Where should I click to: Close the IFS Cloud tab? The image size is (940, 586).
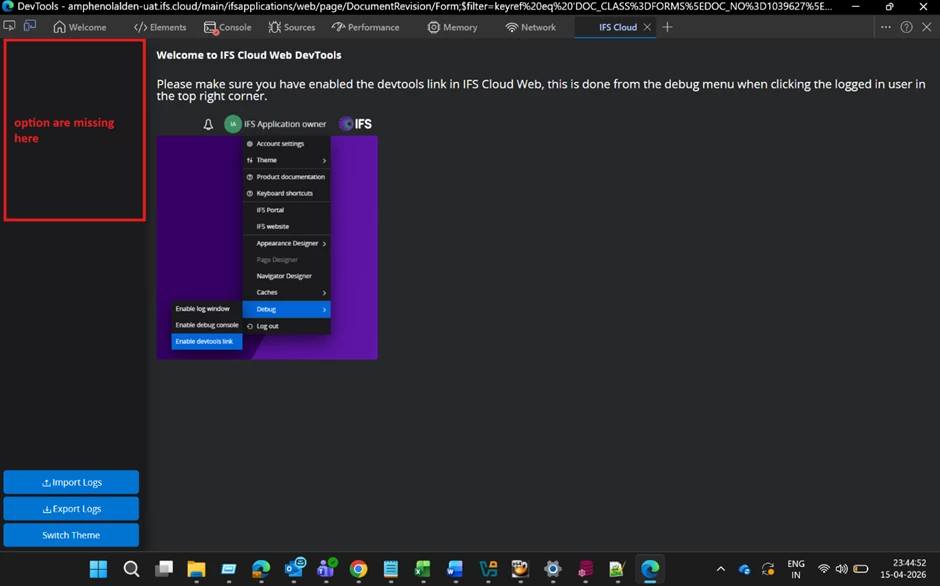[x=647, y=27]
